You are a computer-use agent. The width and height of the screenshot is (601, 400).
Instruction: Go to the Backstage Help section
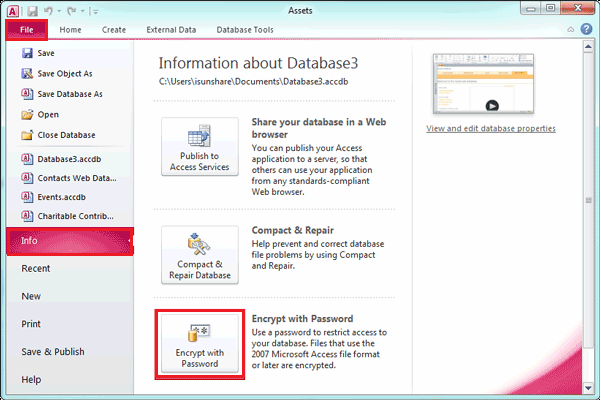pyautogui.click(x=31, y=380)
